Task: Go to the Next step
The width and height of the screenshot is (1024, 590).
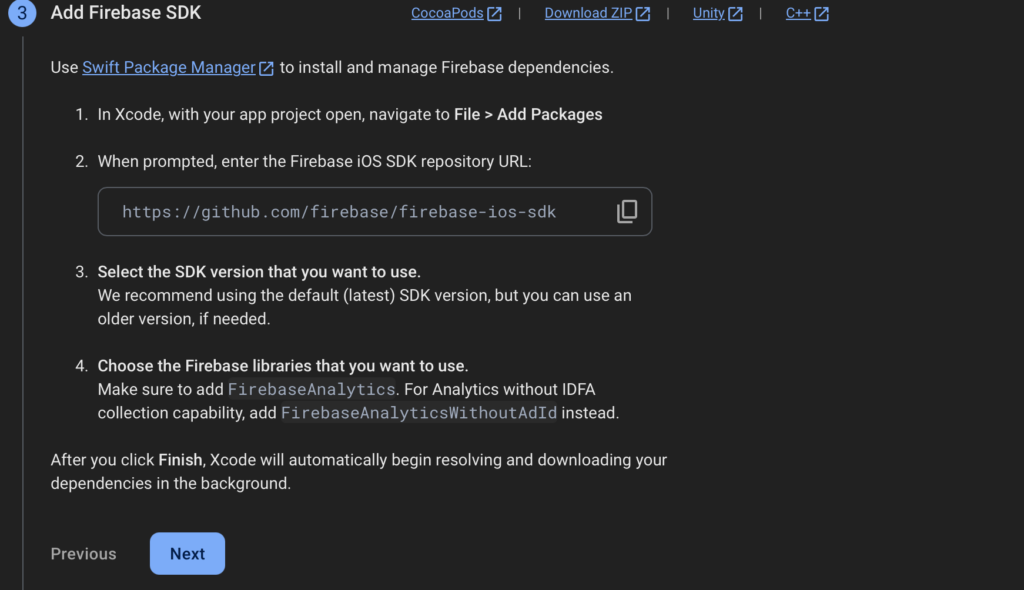Action: (x=187, y=553)
